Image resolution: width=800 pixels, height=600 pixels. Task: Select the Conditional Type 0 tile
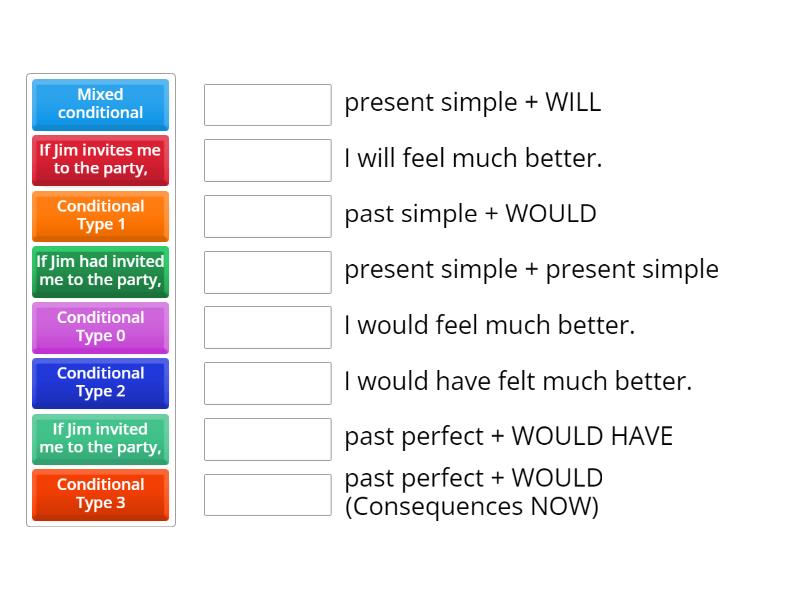tap(99, 328)
